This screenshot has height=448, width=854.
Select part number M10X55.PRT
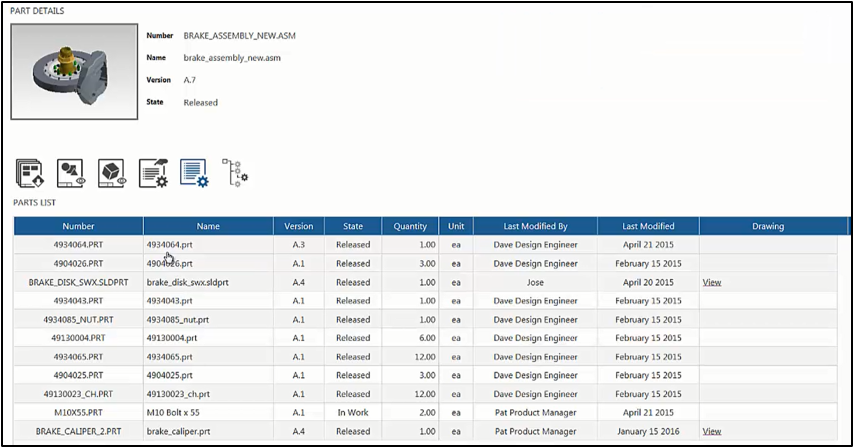(78, 413)
